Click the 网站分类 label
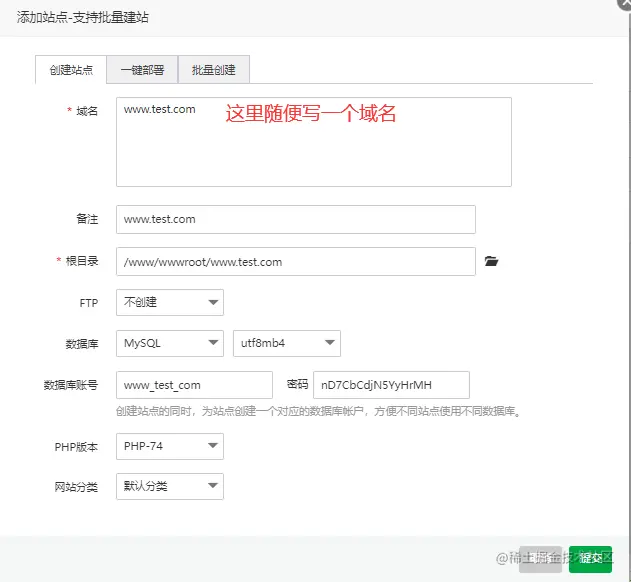Image resolution: width=631 pixels, height=582 pixels. click(x=76, y=487)
